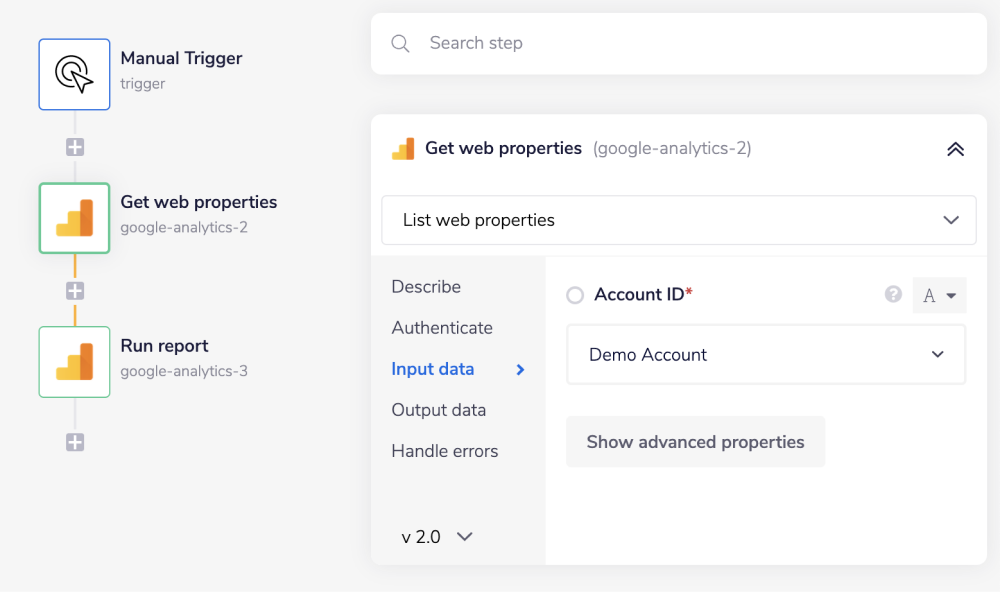Add a new step below Run report
Image resolution: width=1000 pixels, height=592 pixels.
pyautogui.click(x=74, y=442)
